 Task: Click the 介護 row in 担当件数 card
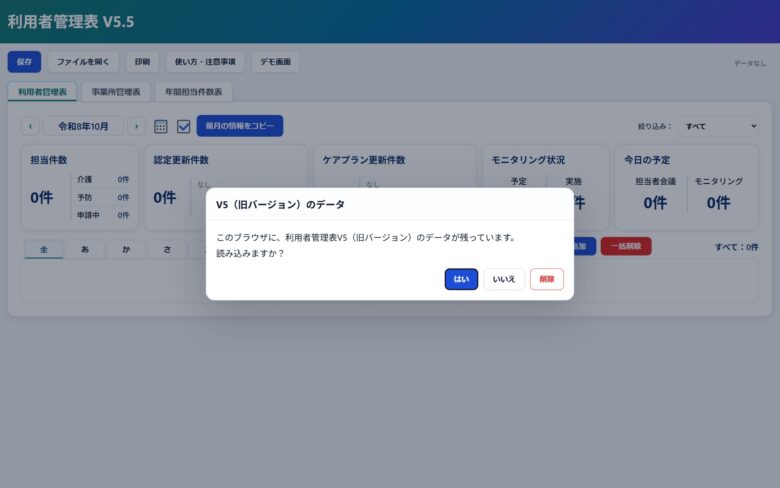tap(103, 180)
